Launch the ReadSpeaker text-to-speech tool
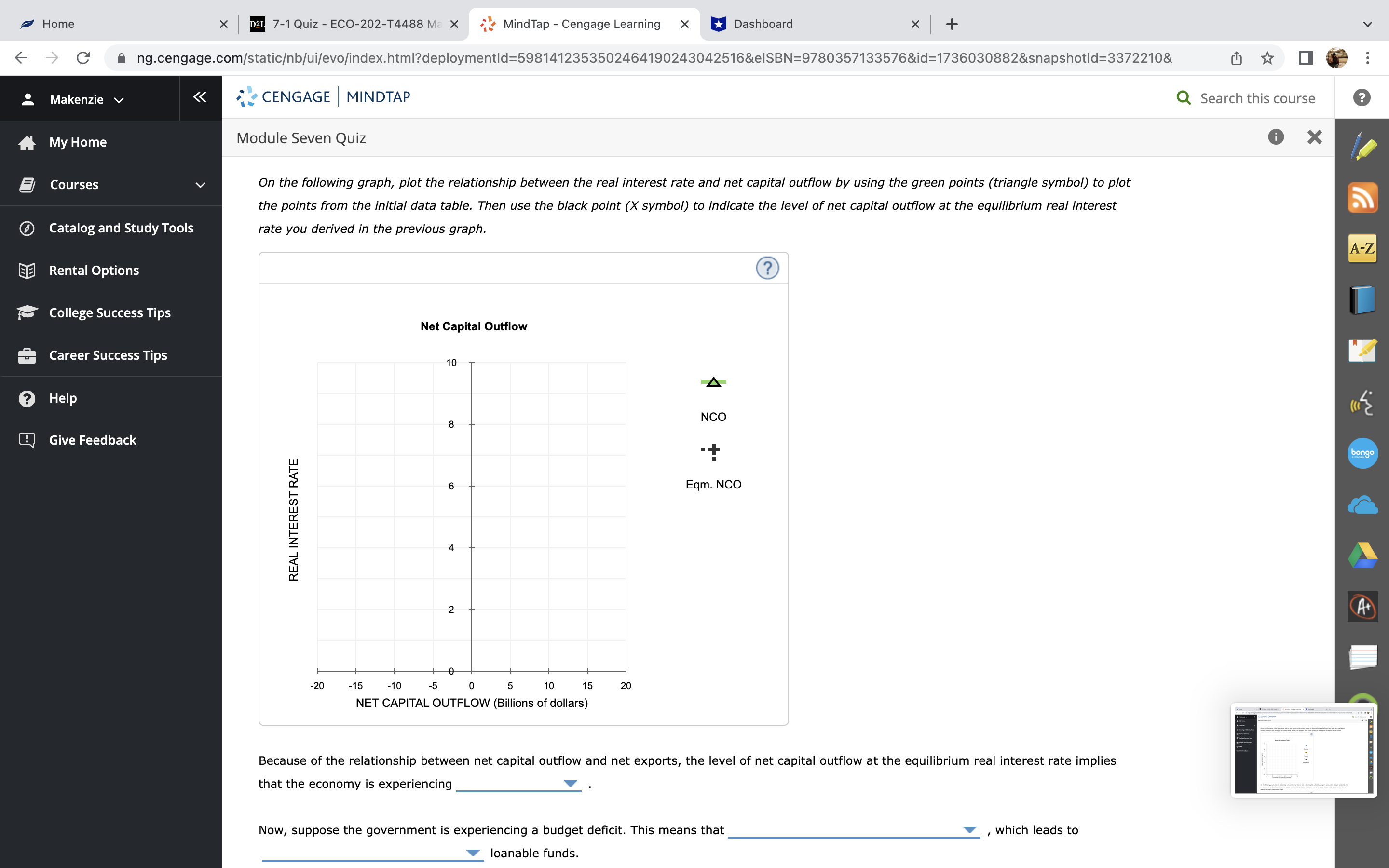 pyautogui.click(x=1362, y=402)
